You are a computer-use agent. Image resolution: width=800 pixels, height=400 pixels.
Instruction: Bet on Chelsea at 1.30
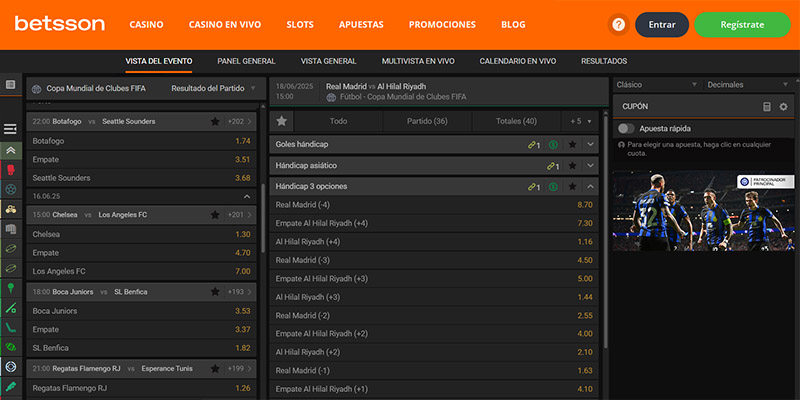[x=141, y=235]
